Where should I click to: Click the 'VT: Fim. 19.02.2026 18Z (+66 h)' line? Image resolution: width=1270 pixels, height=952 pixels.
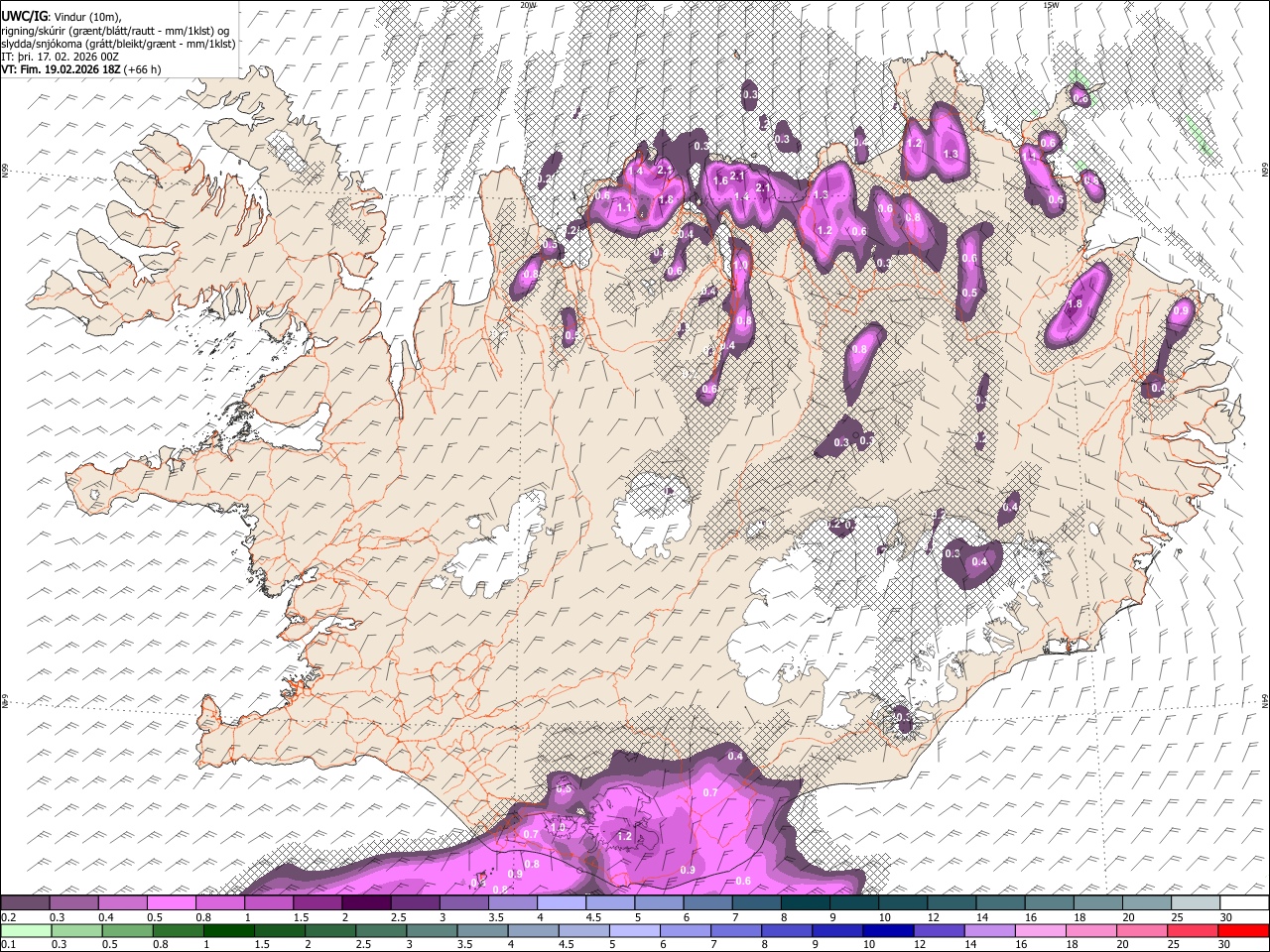click(x=81, y=69)
